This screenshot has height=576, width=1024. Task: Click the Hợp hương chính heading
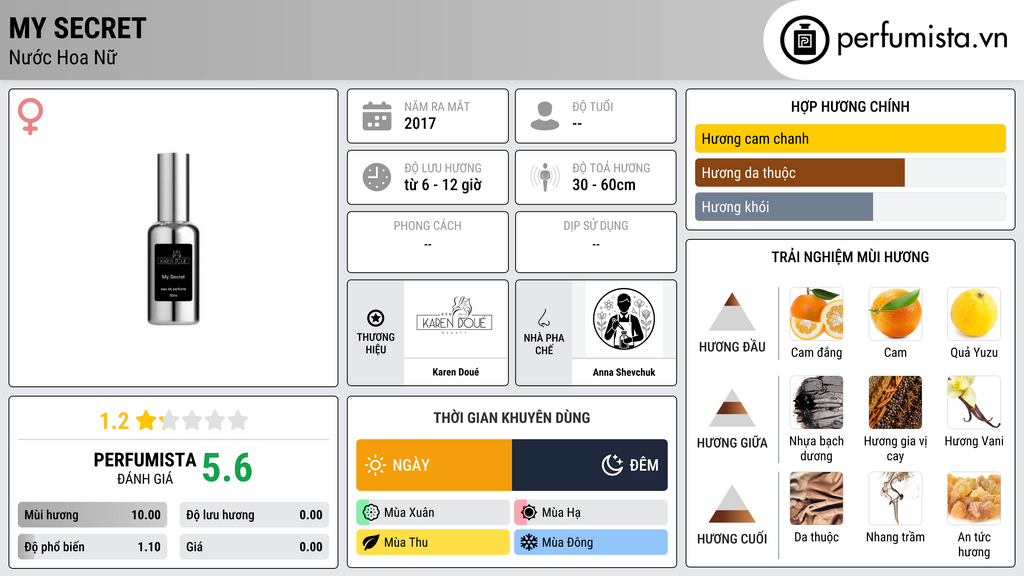[850, 106]
